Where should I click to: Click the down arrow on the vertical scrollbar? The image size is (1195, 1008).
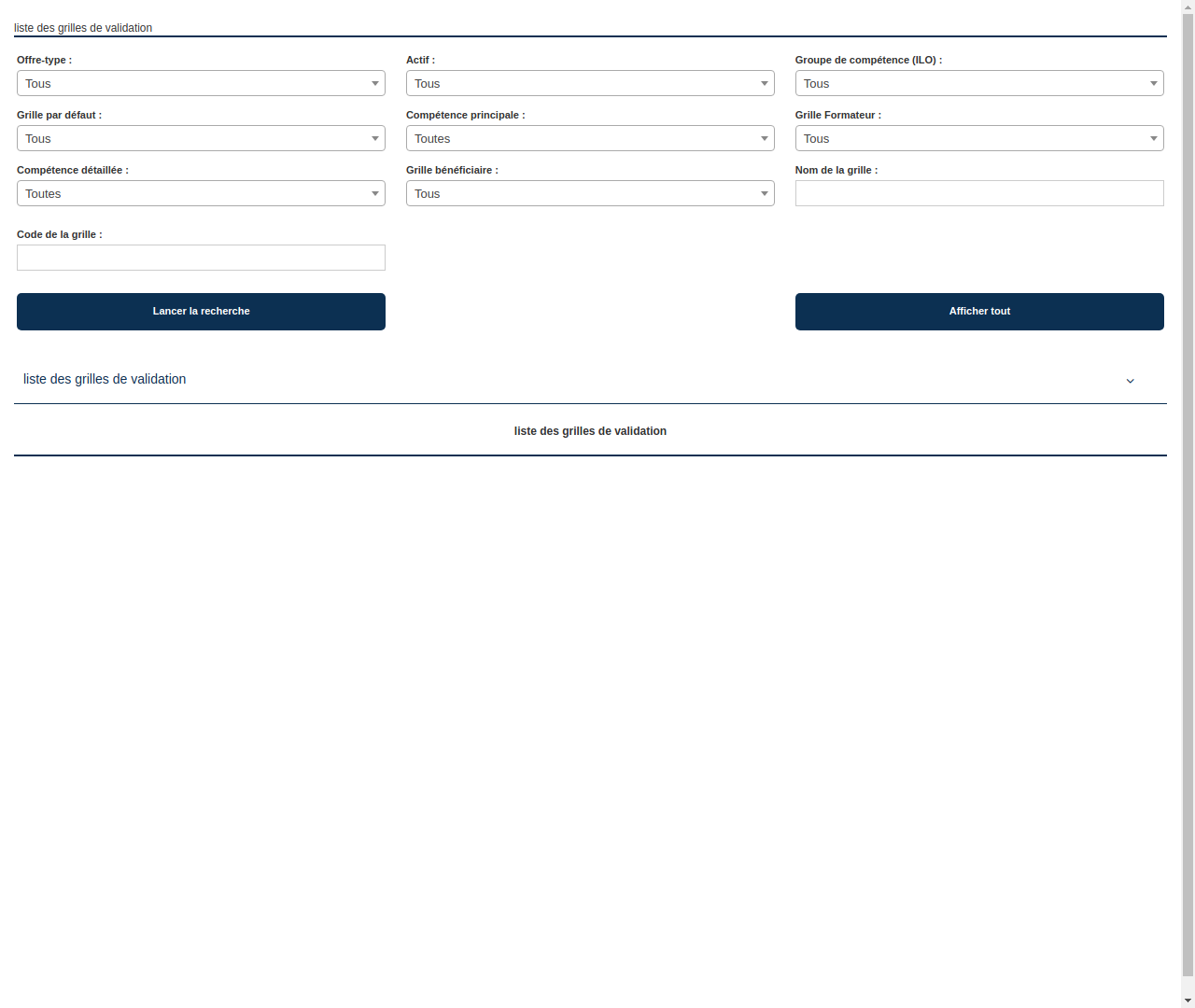[1188, 1000]
